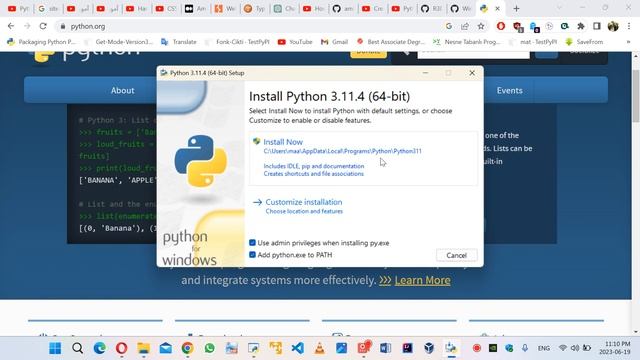Open VirtualBox from taskbar
Screen dimensions: 640x360
click(x=429, y=348)
